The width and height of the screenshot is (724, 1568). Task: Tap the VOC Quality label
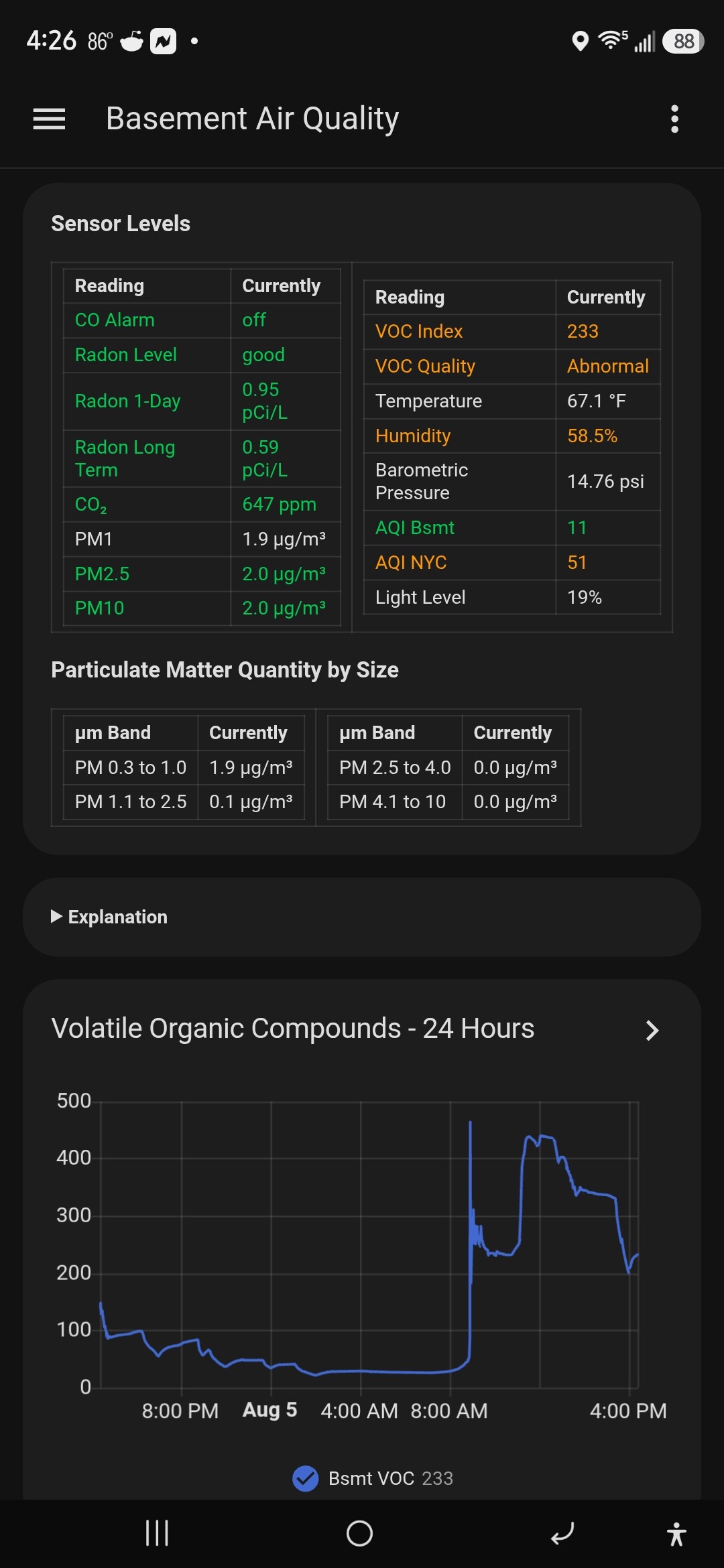pyautogui.click(x=425, y=367)
